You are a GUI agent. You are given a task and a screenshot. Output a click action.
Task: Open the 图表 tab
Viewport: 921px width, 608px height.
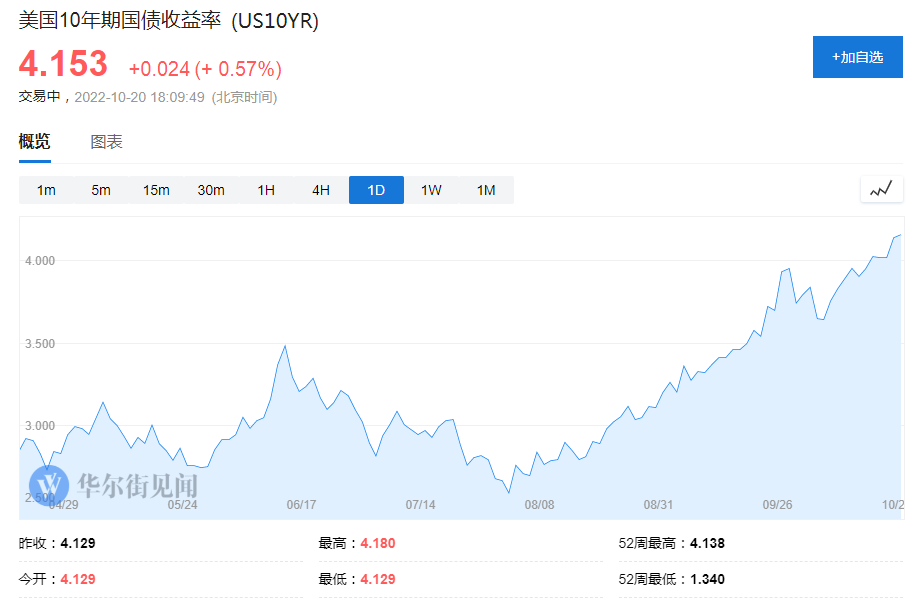(106, 142)
